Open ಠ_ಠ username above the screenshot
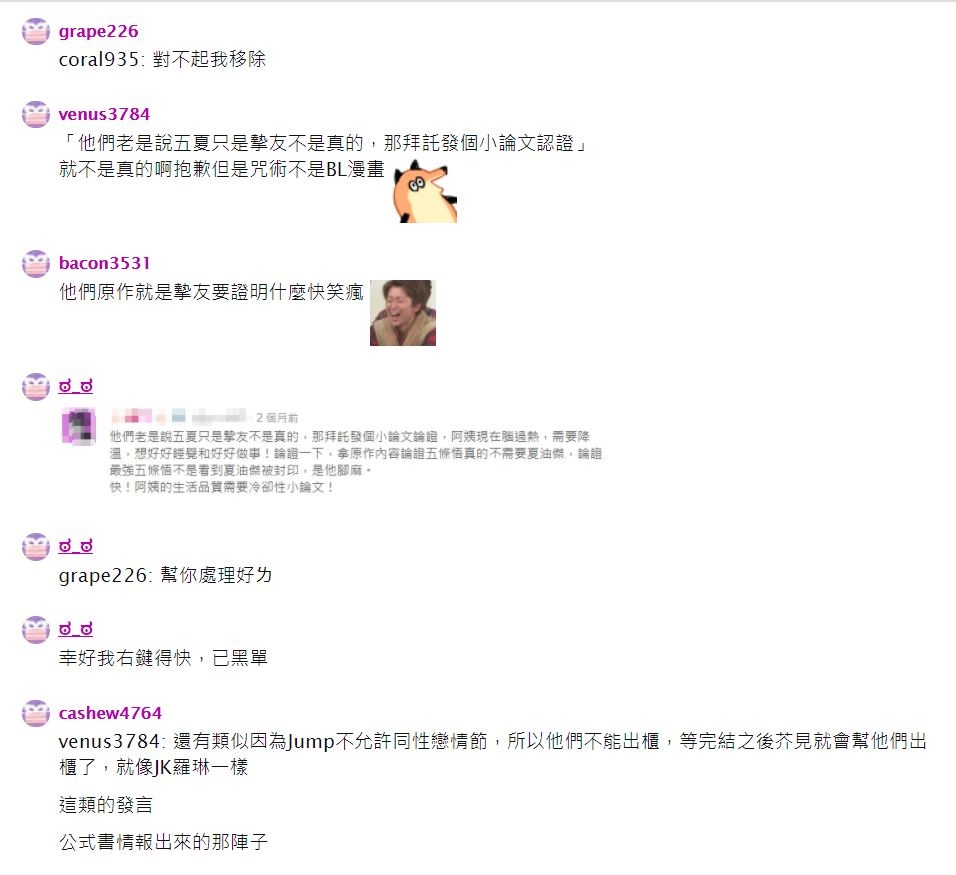This screenshot has height=875, width=956. point(76,386)
